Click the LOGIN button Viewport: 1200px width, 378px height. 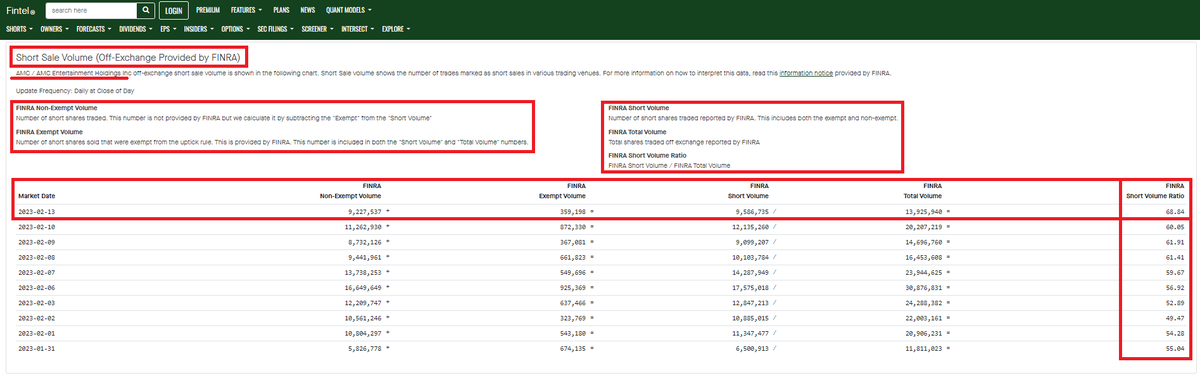click(174, 10)
